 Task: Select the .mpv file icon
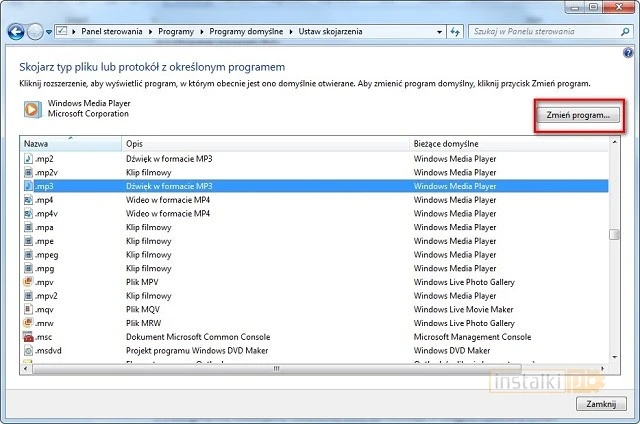pyautogui.click(x=28, y=283)
